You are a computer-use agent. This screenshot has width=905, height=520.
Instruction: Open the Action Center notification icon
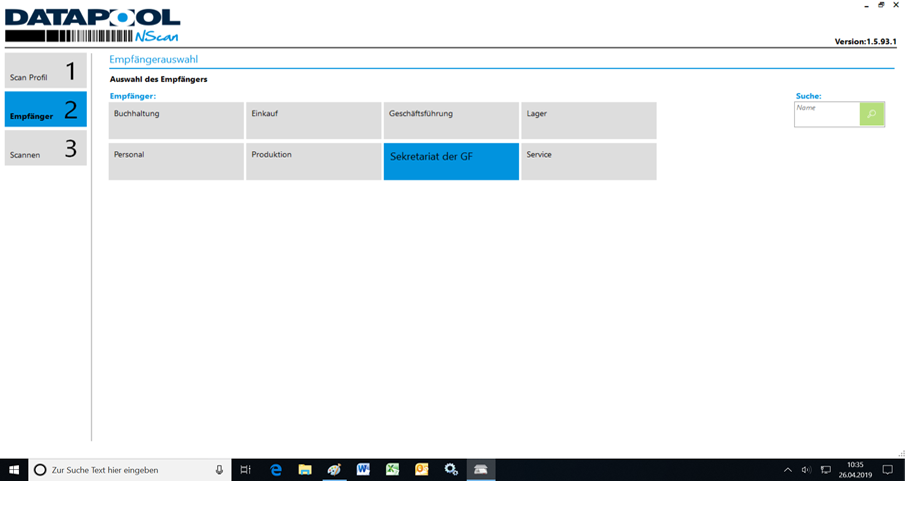click(x=887, y=470)
